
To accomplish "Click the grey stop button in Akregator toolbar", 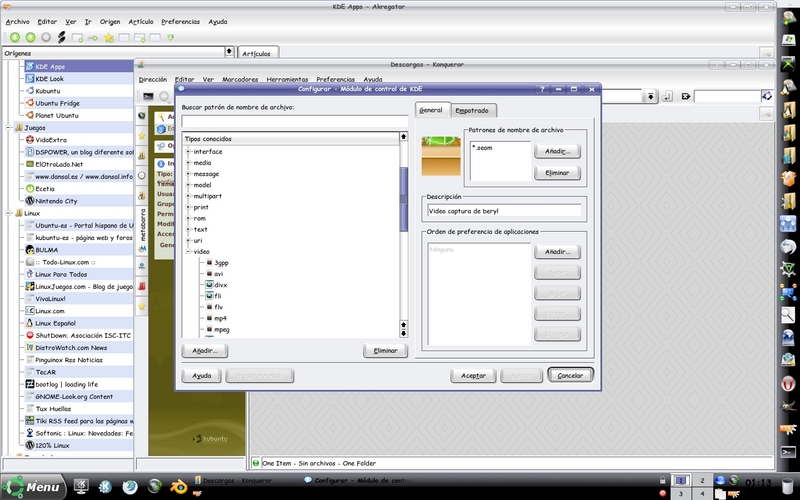I will (46, 37).
